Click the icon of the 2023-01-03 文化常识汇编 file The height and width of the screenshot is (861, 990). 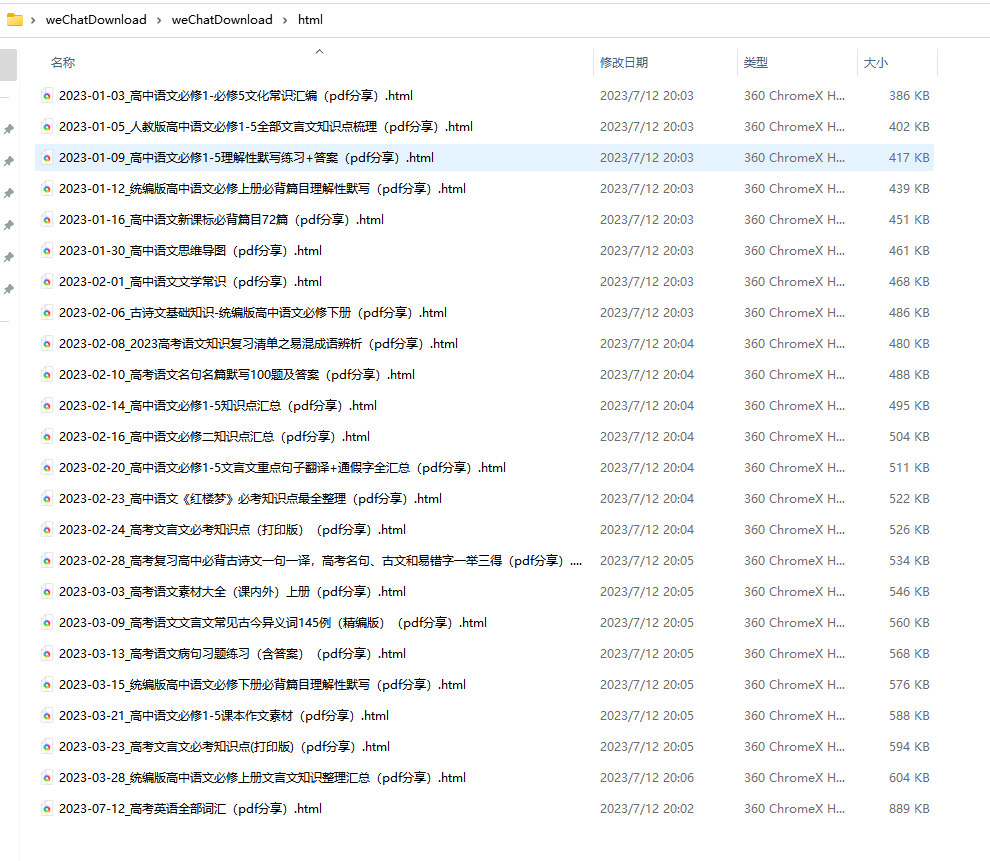(x=46, y=96)
